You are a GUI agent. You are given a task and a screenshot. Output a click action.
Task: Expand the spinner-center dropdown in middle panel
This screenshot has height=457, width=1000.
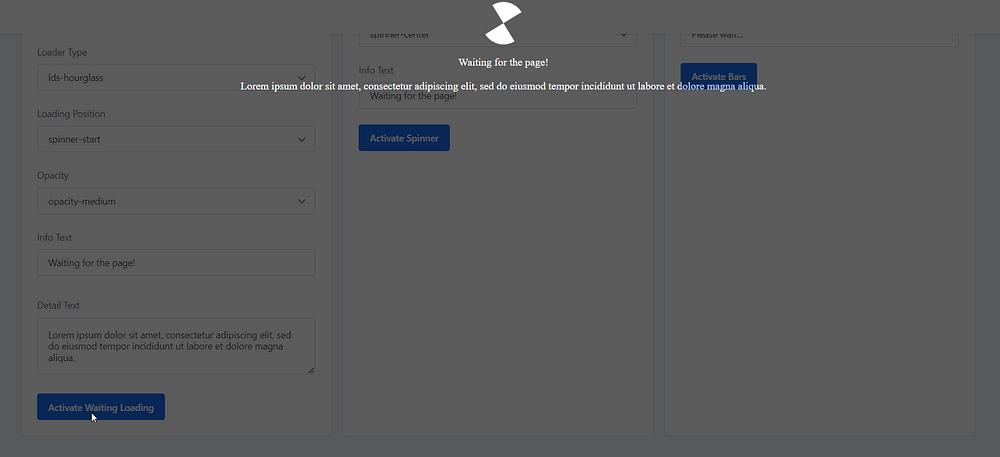pyautogui.click(x=497, y=36)
